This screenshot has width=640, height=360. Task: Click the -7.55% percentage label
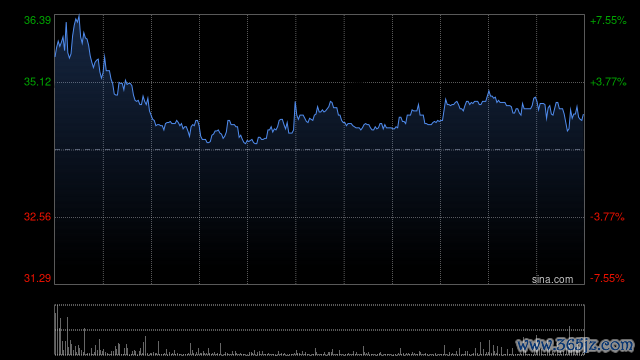[607, 278]
